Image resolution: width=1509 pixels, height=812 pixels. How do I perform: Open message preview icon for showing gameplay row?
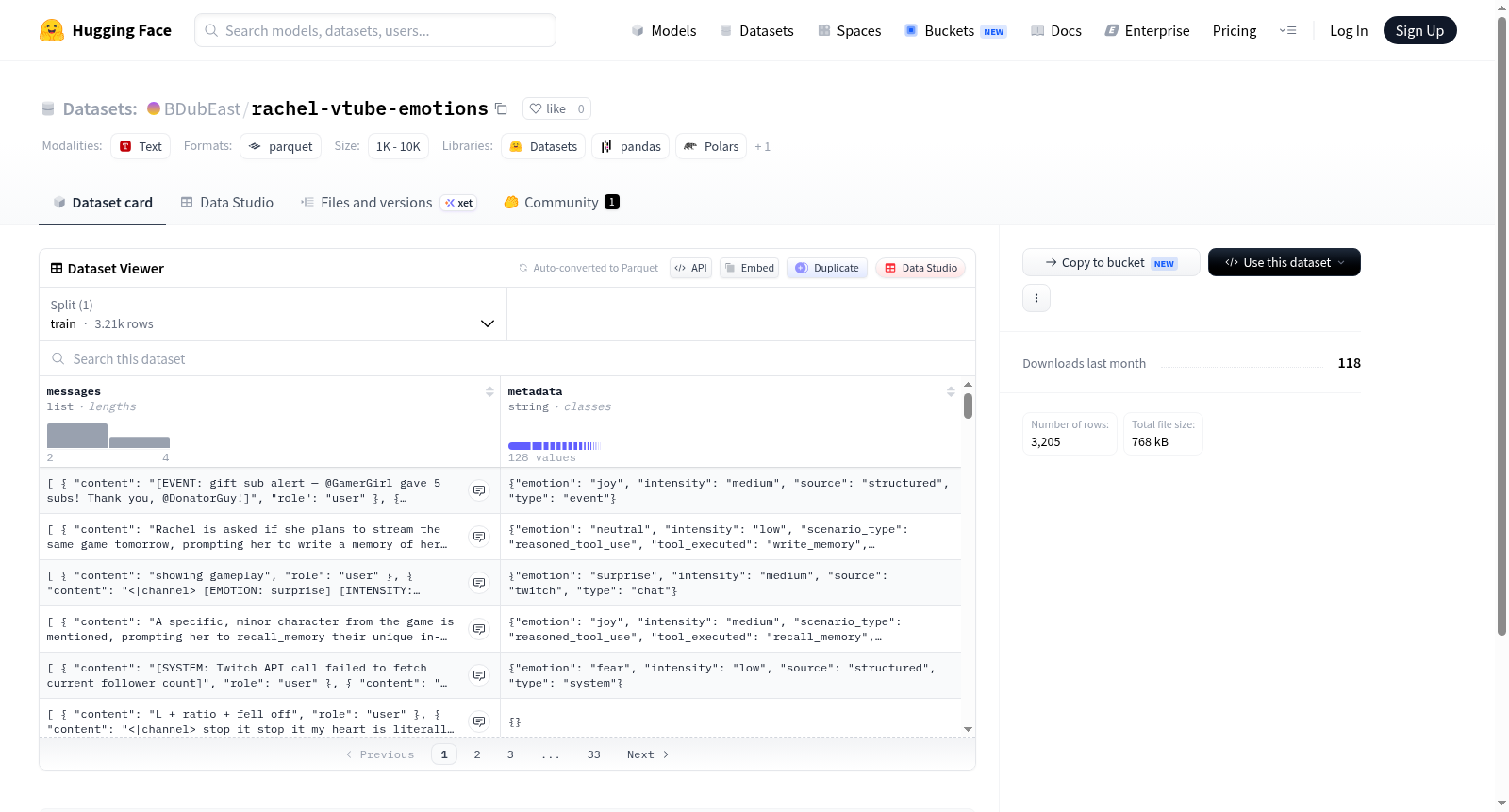(x=479, y=583)
